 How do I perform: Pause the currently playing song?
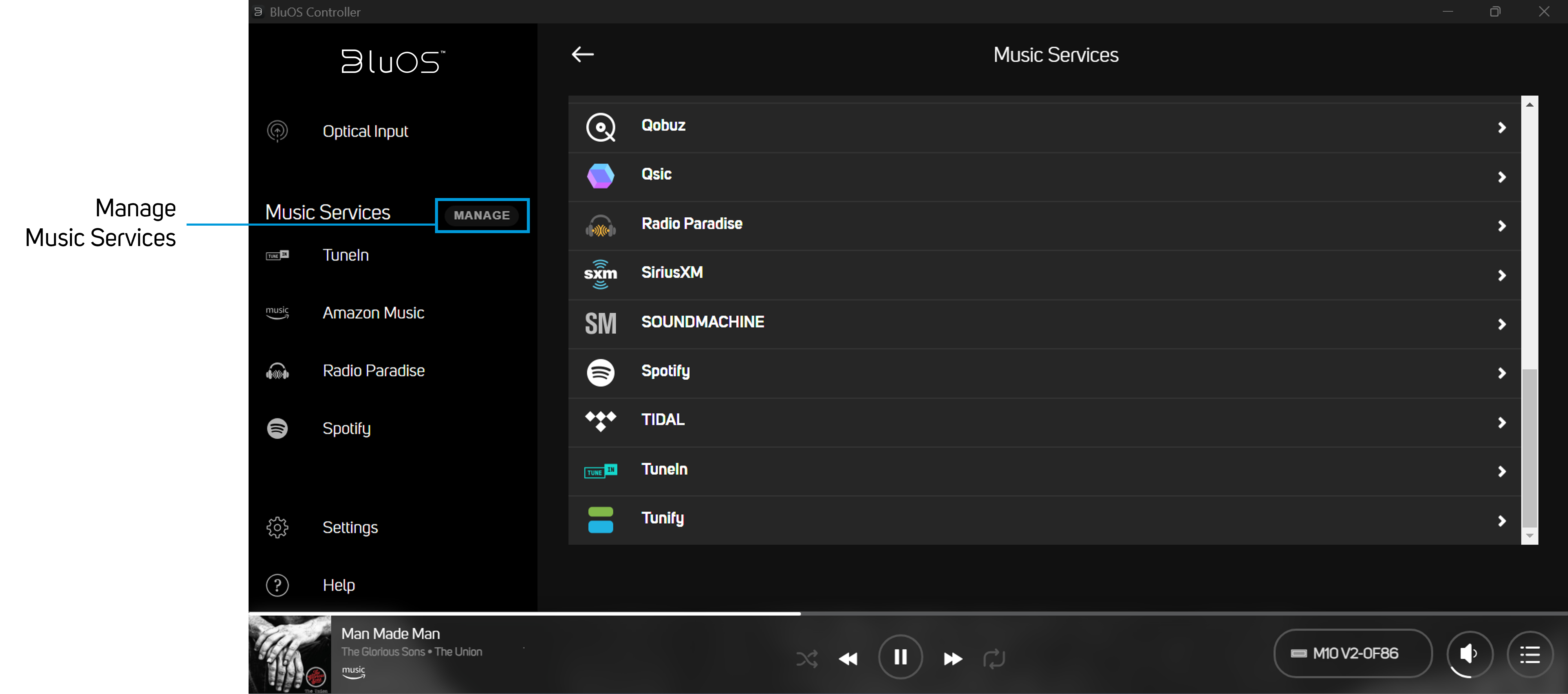click(900, 657)
